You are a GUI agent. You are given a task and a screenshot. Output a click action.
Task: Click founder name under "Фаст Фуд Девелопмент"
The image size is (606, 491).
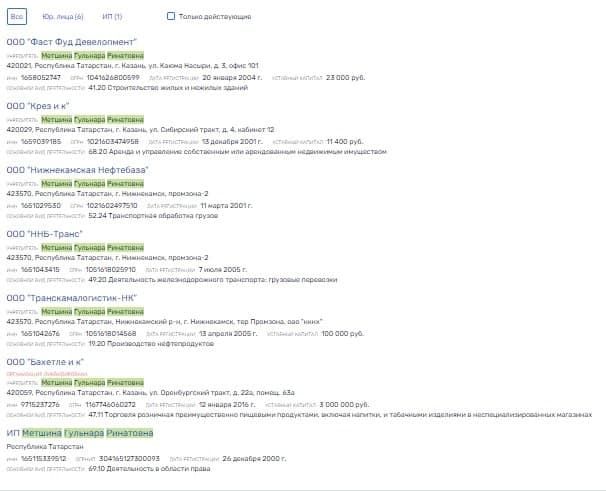[92, 55]
